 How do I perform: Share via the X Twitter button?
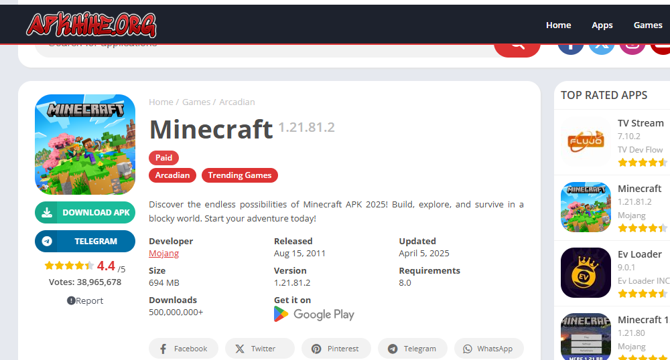pos(260,348)
